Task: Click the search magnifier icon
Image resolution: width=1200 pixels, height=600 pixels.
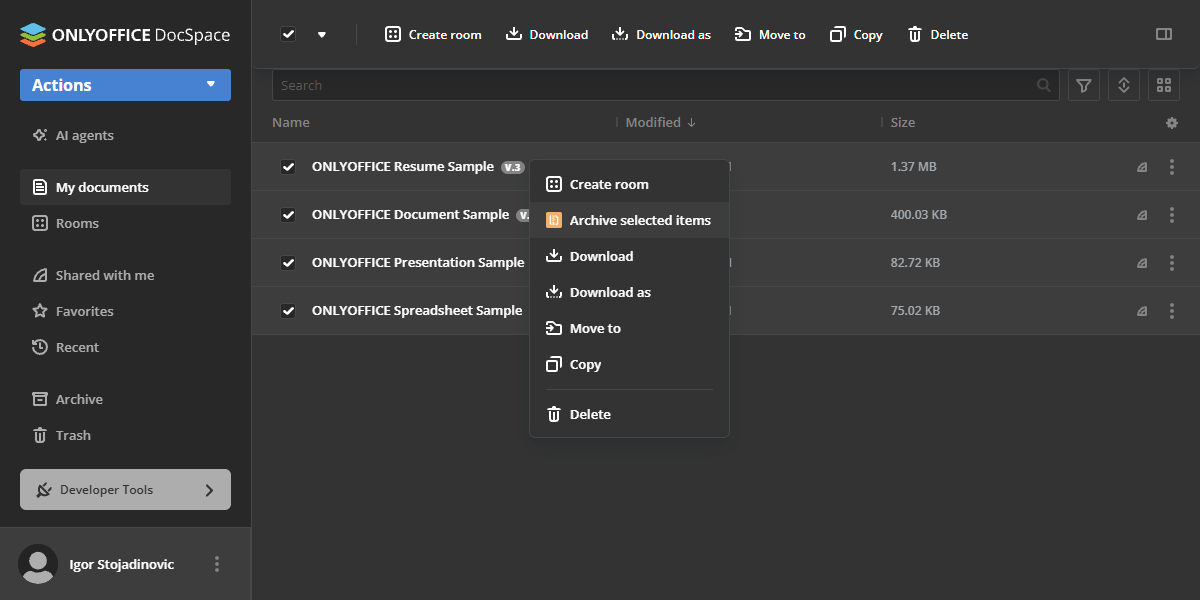Action: [x=1044, y=85]
